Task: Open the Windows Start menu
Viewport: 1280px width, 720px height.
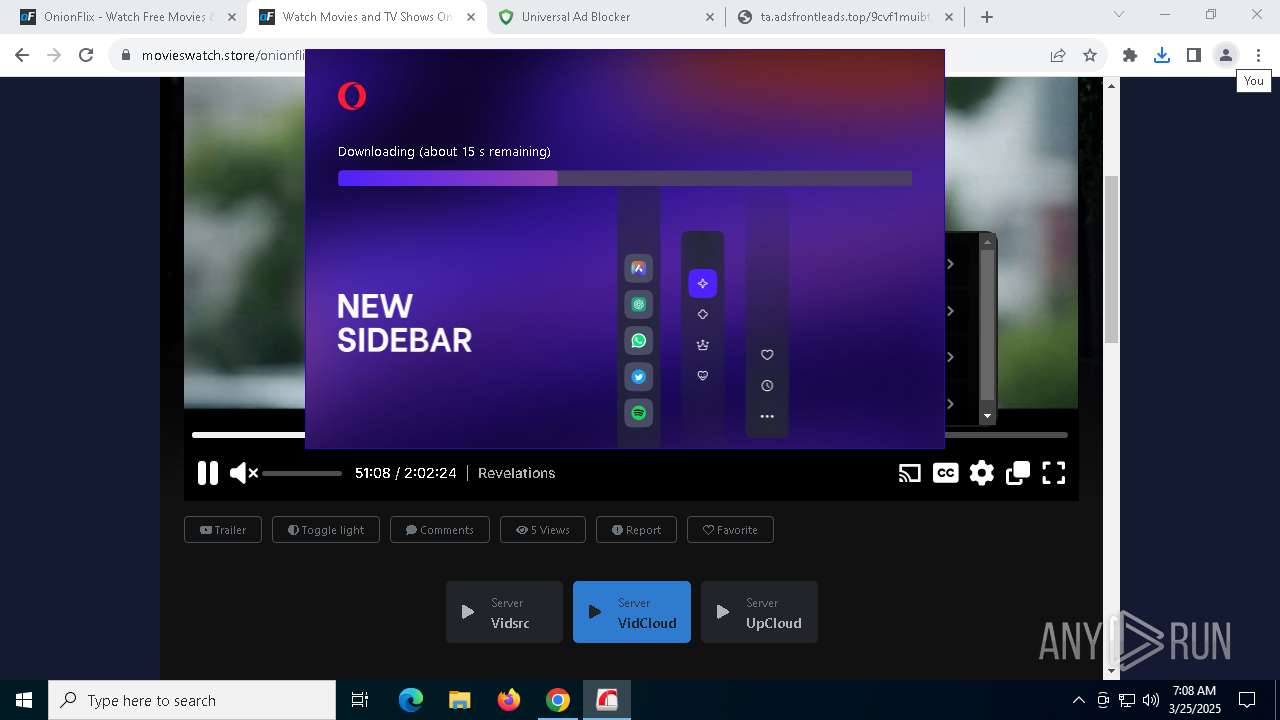Action: tap(24, 700)
